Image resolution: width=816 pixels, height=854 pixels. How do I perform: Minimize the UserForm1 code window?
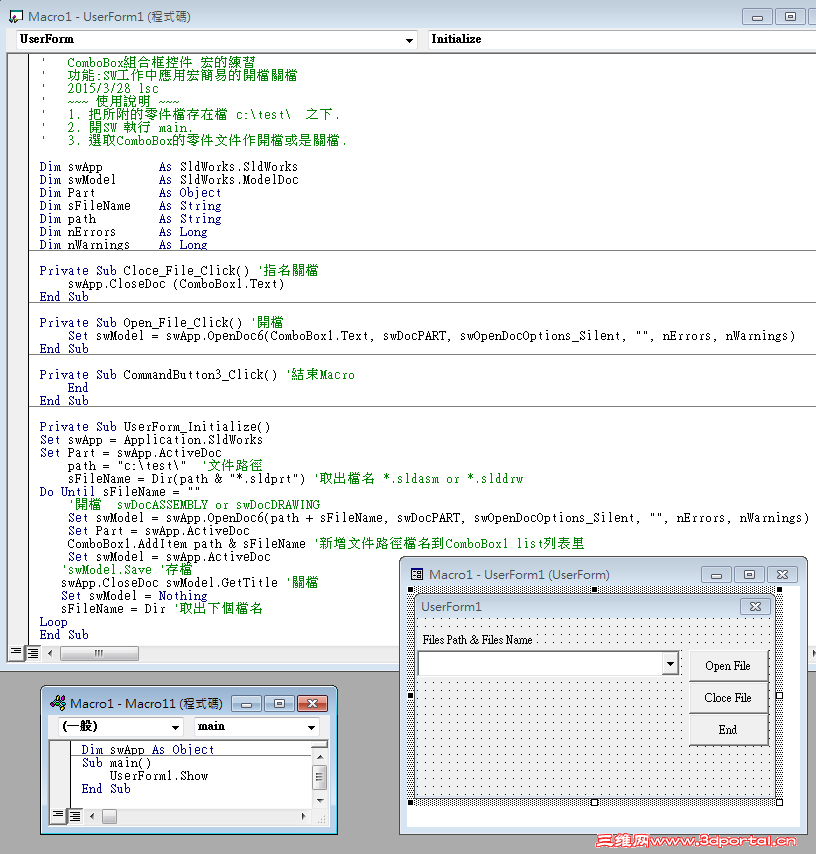(757, 17)
